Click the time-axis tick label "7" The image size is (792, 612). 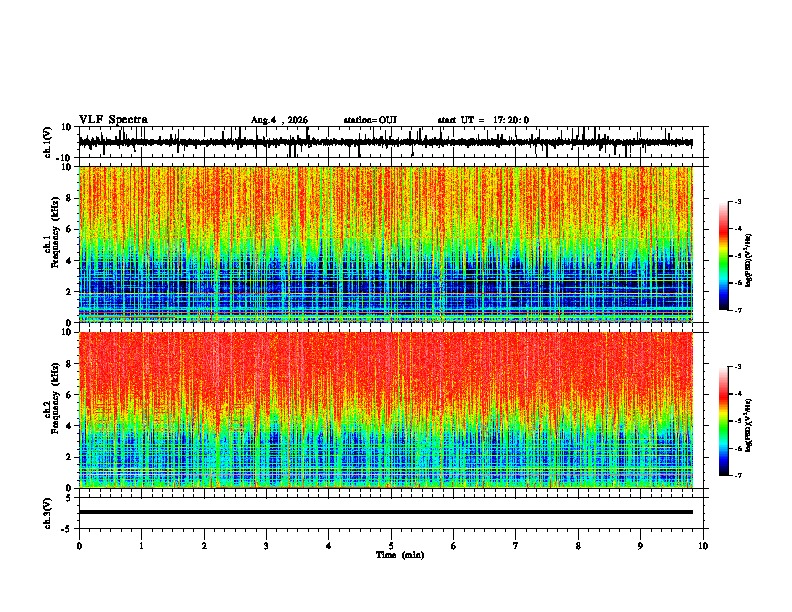516,546
